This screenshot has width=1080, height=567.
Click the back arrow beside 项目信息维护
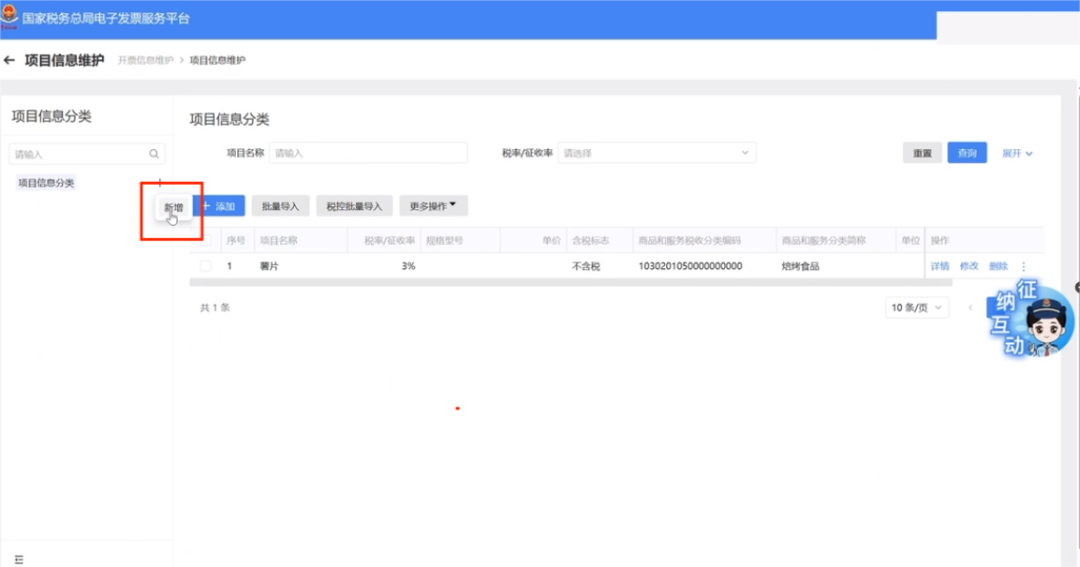pyautogui.click(x=9, y=61)
